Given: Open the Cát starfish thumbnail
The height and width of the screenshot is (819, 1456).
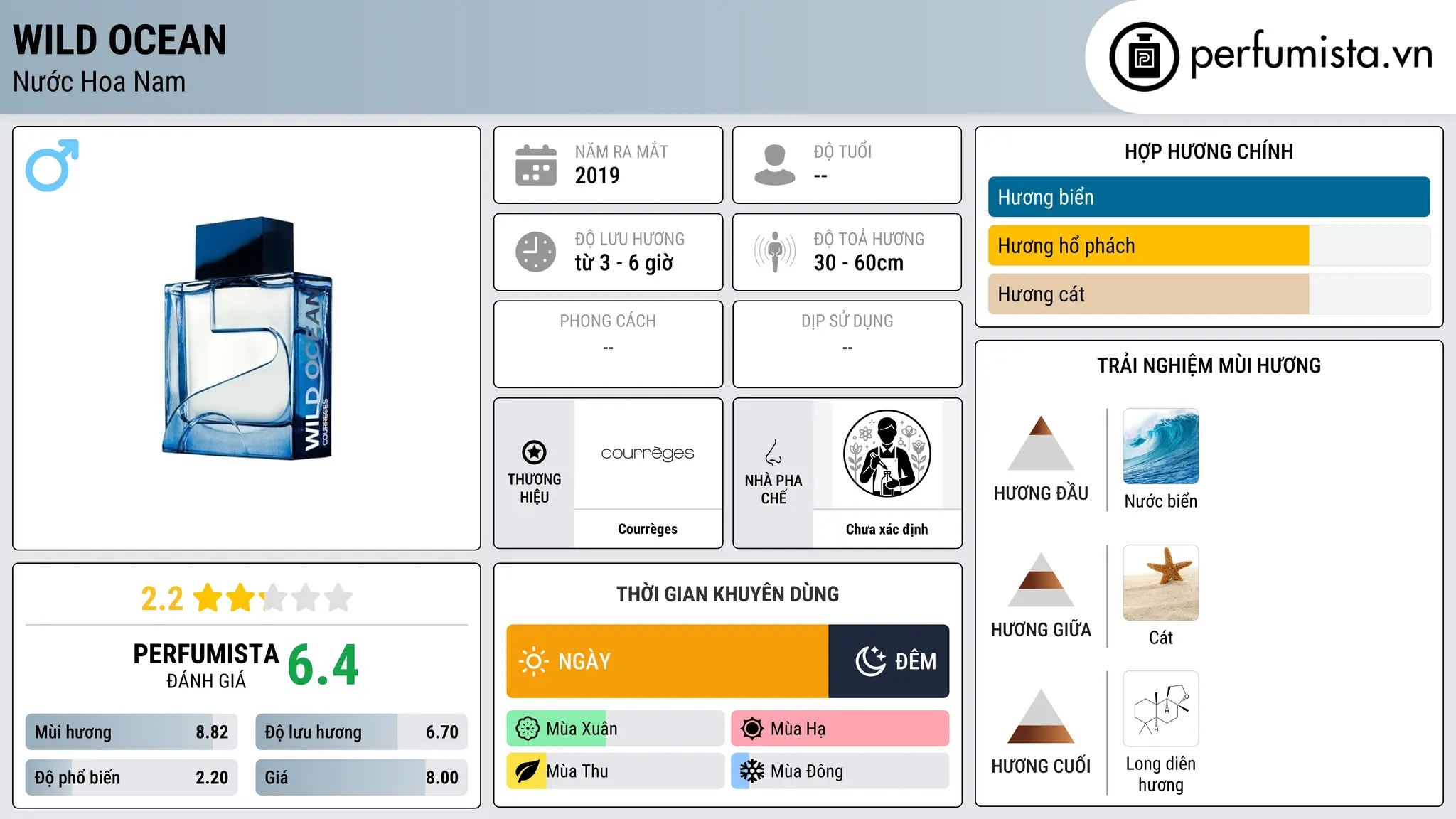Looking at the screenshot, I should pos(1161,583).
